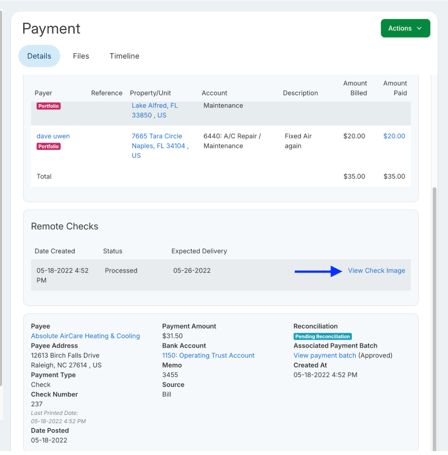Click the Pending Reconciliation badge

(322, 336)
